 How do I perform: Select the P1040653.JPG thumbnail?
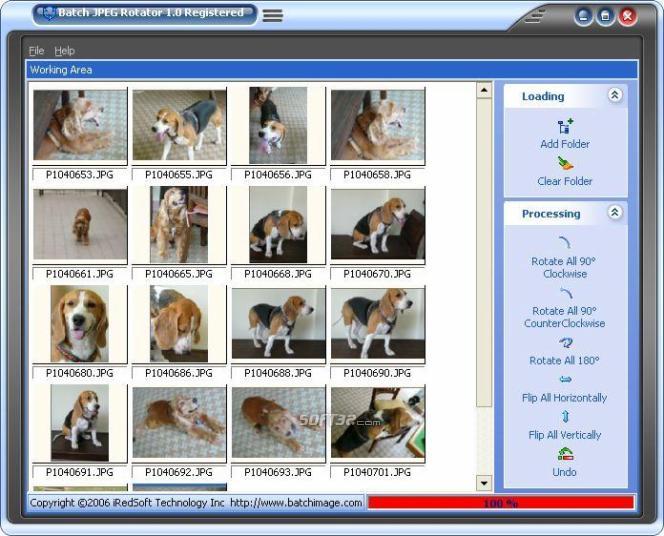point(80,126)
